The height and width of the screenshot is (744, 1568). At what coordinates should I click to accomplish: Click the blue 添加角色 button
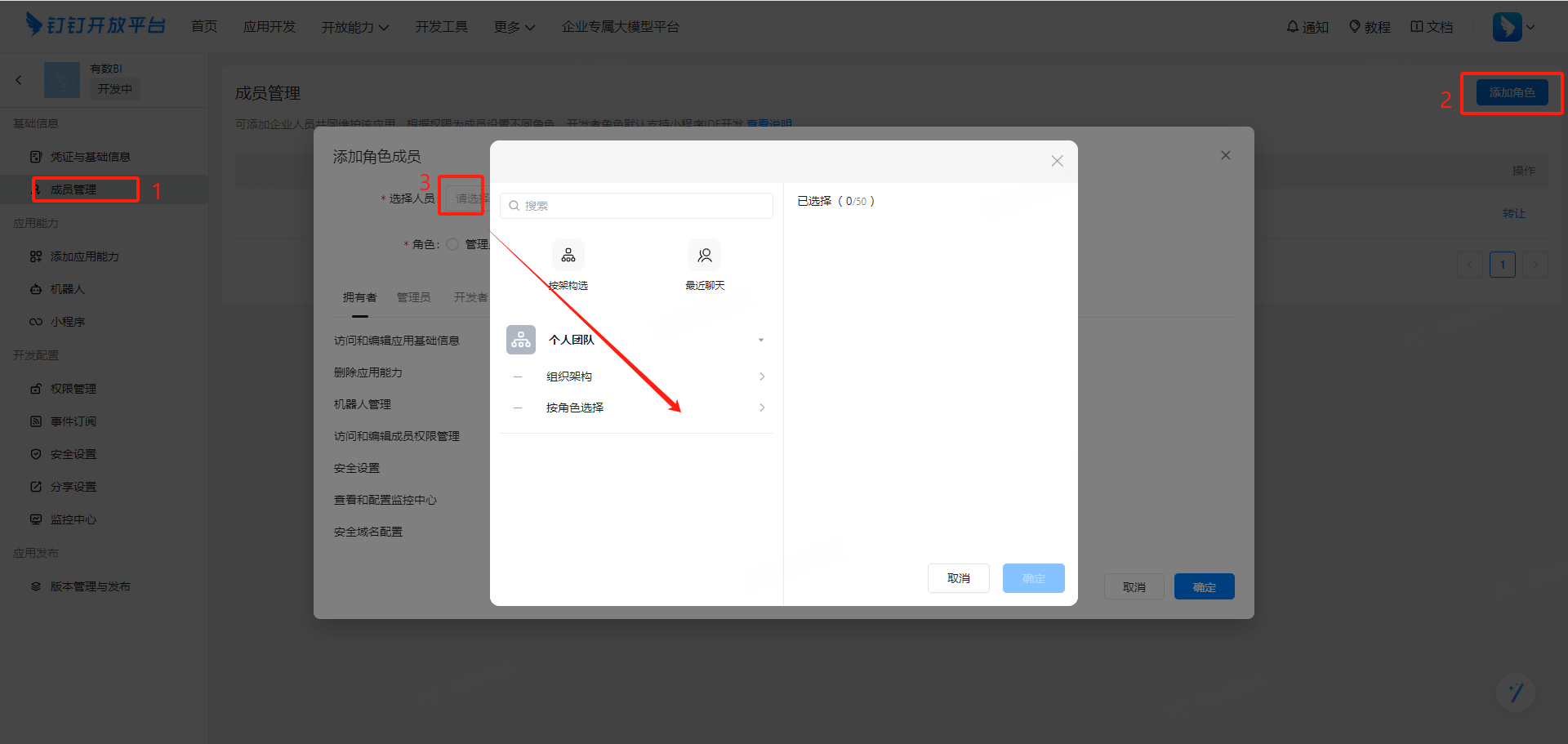tap(1512, 92)
